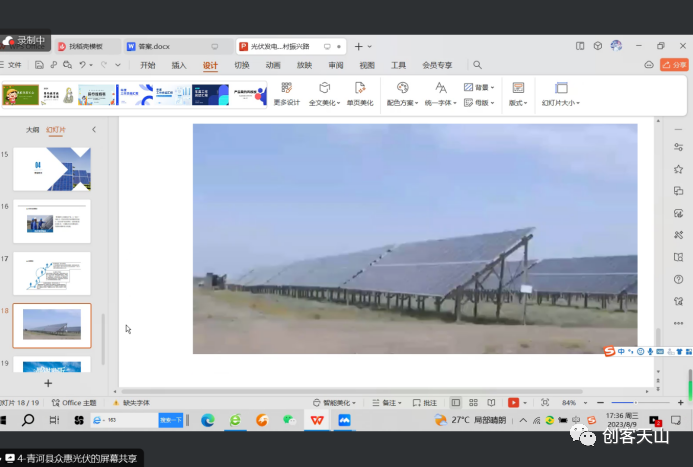
Task: Open 更多设计 more designs
Action: point(287,94)
